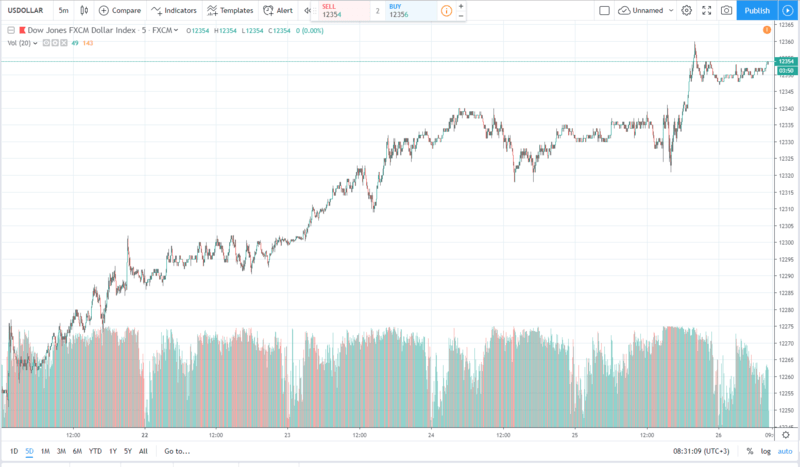Create a new price Alert
This screenshot has width=800, height=467.
tap(278, 10)
